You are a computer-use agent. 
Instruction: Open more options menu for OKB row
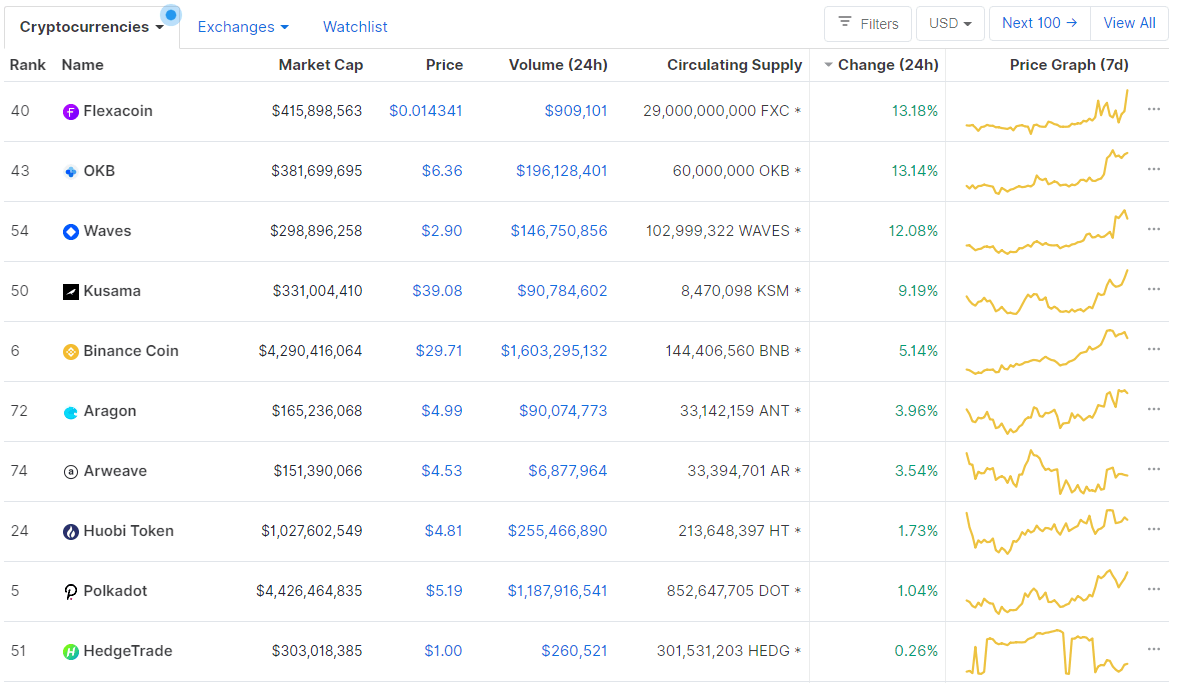(1154, 169)
